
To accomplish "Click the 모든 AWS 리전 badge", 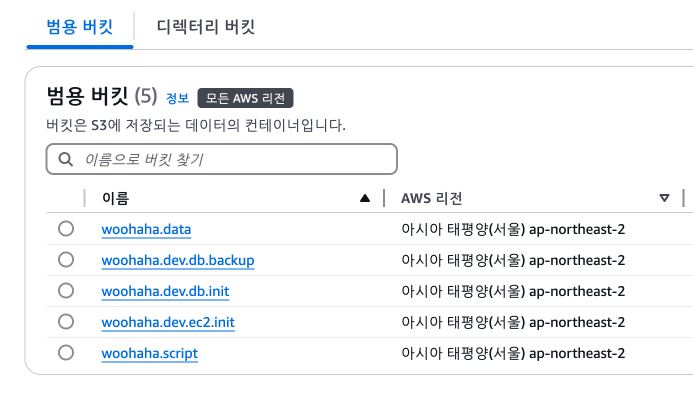I will 245,98.
